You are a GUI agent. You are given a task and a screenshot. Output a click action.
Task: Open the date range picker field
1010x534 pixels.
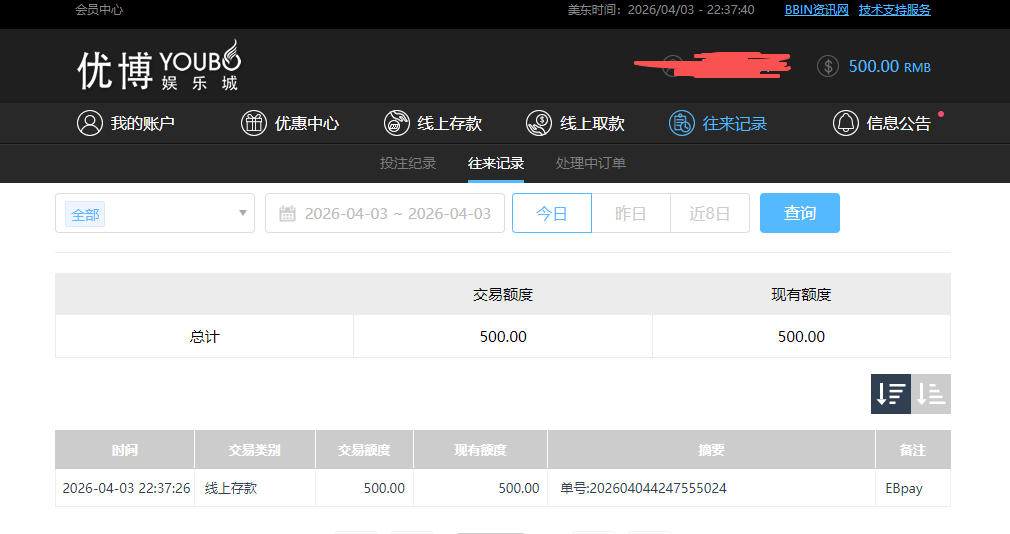pyautogui.click(x=396, y=213)
